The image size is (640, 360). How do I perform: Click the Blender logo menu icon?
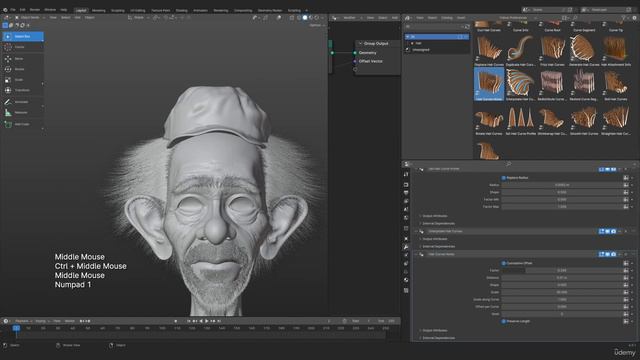coord(5,10)
